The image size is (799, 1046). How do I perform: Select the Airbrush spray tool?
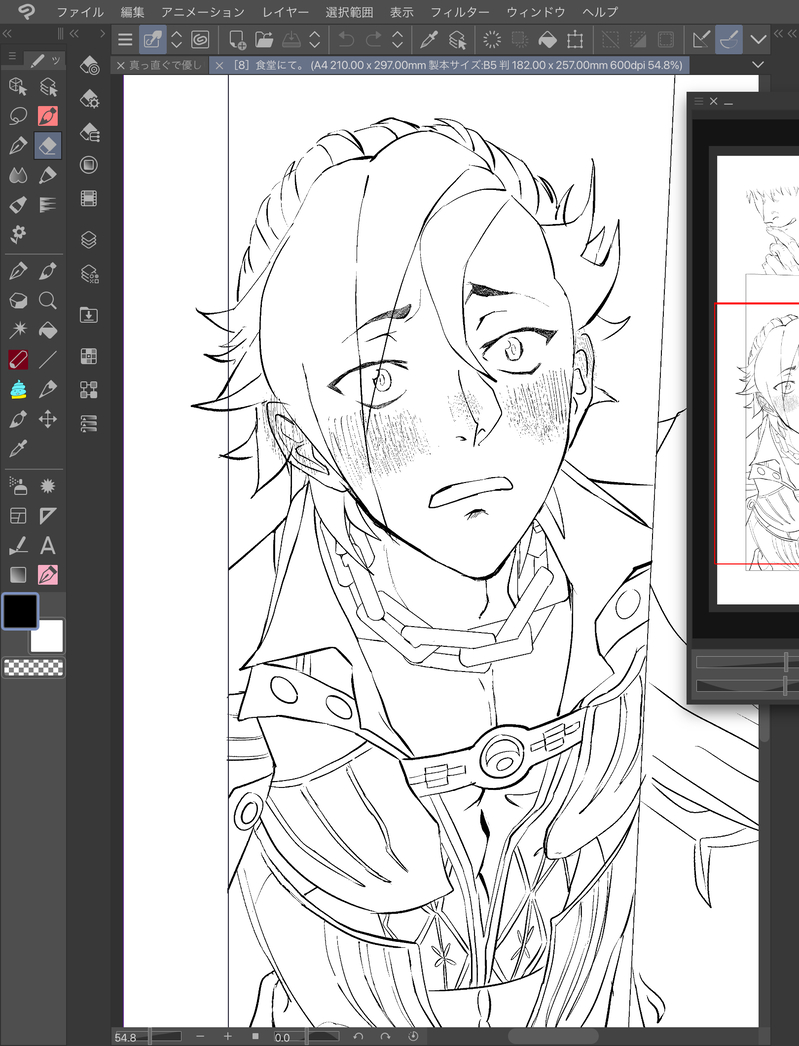point(18,486)
